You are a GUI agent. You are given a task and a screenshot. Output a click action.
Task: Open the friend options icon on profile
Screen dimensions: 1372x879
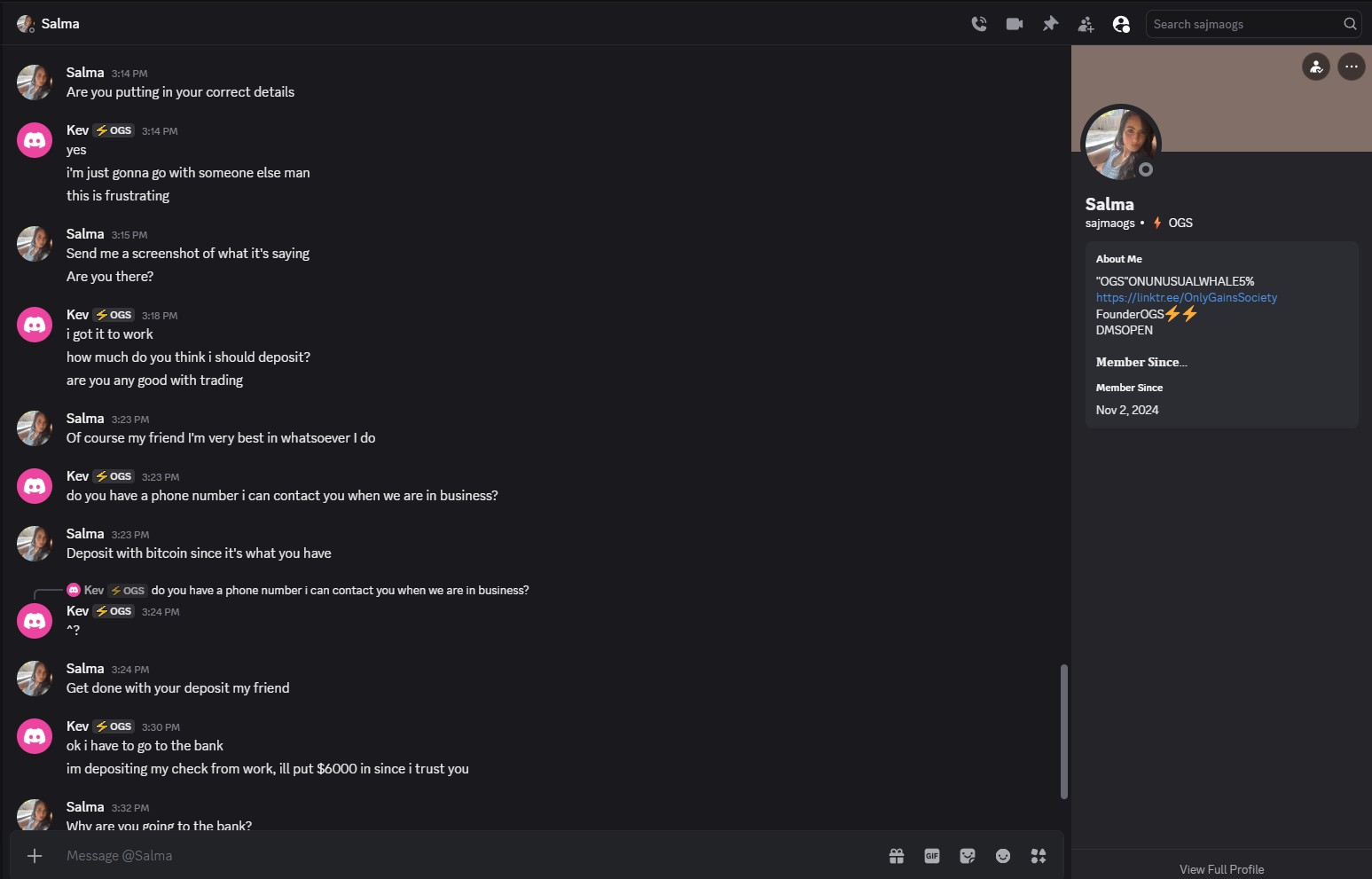click(1315, 67)
